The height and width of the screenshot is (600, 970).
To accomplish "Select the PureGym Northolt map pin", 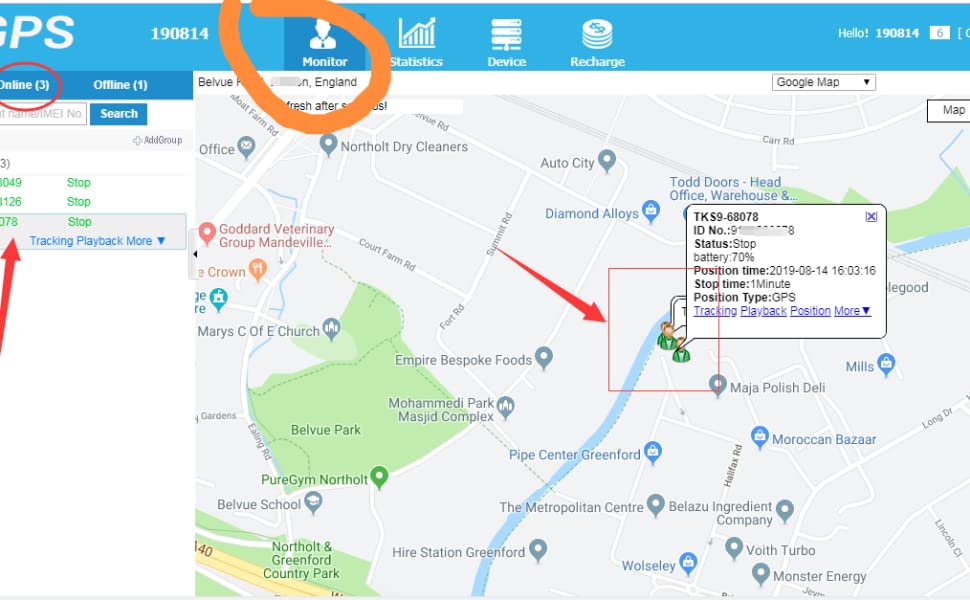I will [379, 477].
